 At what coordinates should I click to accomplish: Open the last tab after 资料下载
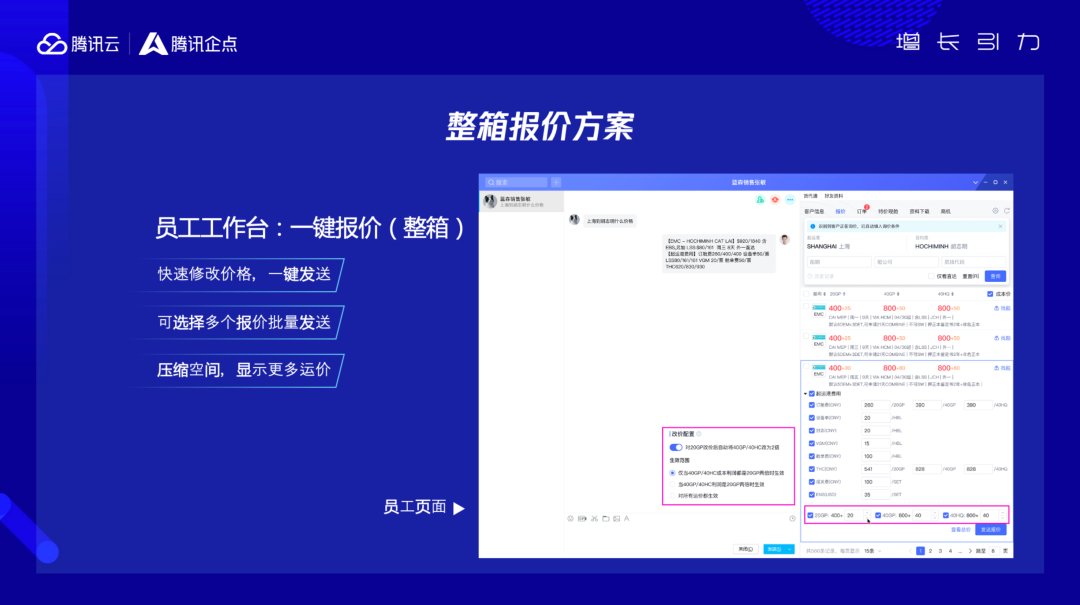click(946, 212)
